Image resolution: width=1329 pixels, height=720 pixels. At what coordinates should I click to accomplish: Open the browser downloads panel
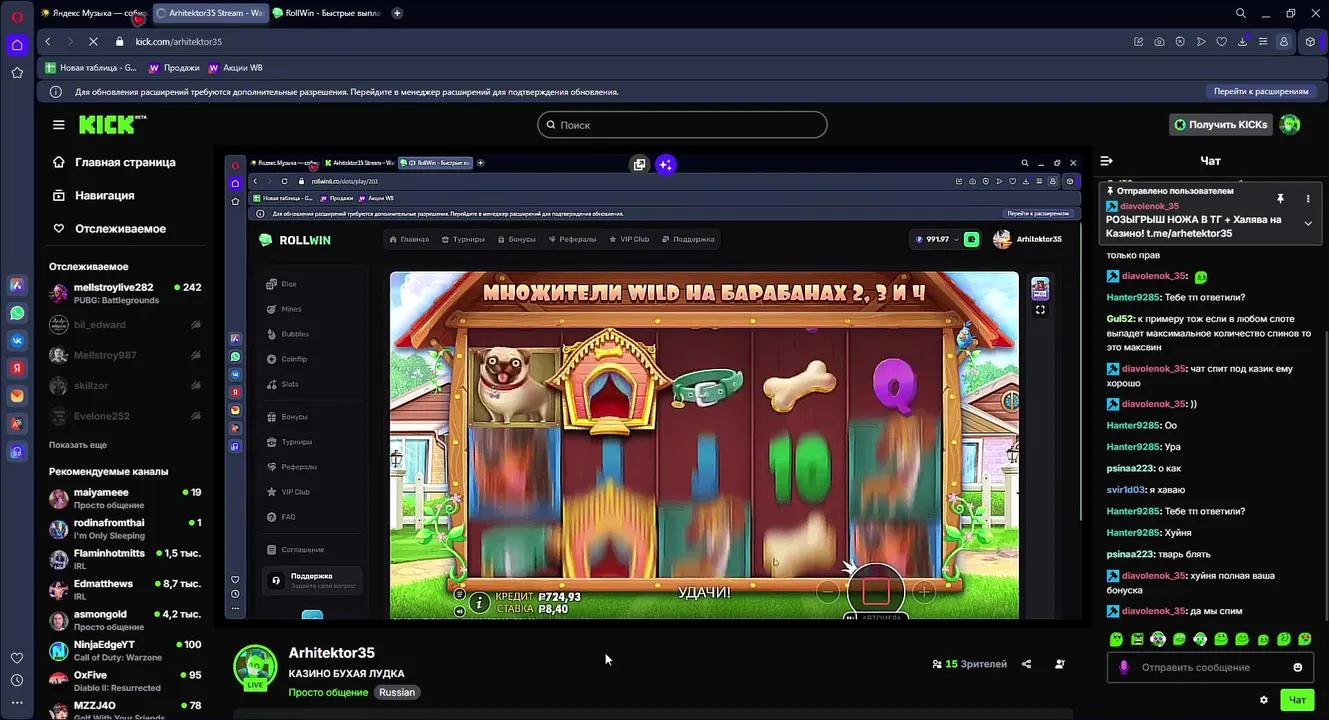point(1242,42)
